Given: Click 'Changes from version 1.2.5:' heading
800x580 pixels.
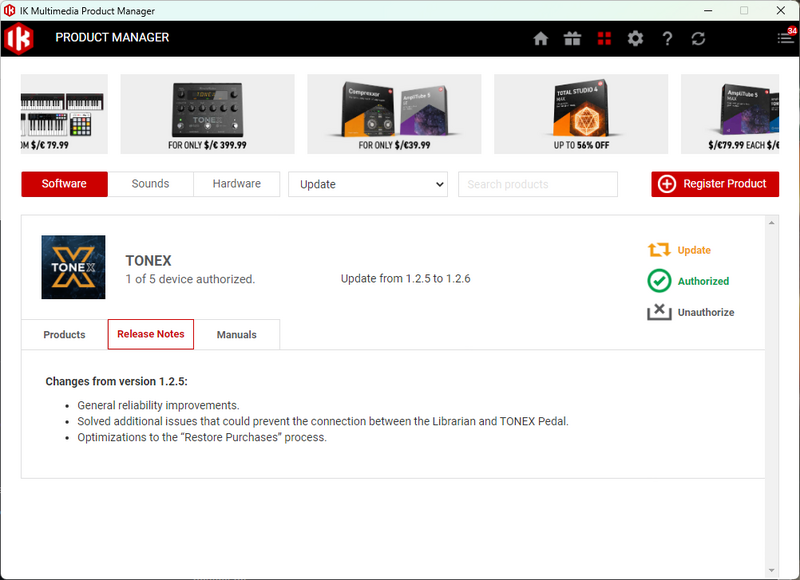Looking at the screenshot, I should click(116, 382).
